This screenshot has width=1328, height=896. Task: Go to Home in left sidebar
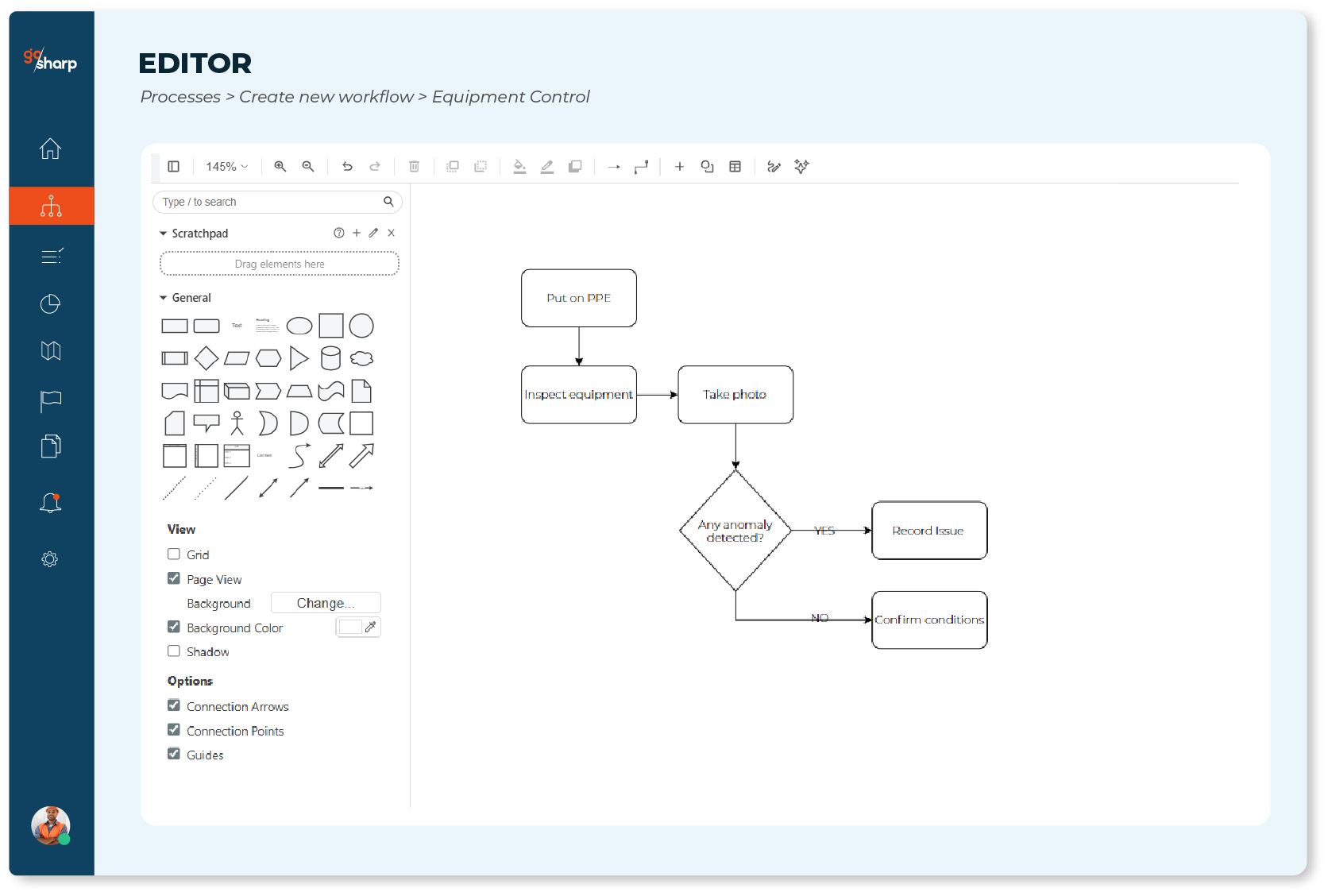(x=51, y=149)
